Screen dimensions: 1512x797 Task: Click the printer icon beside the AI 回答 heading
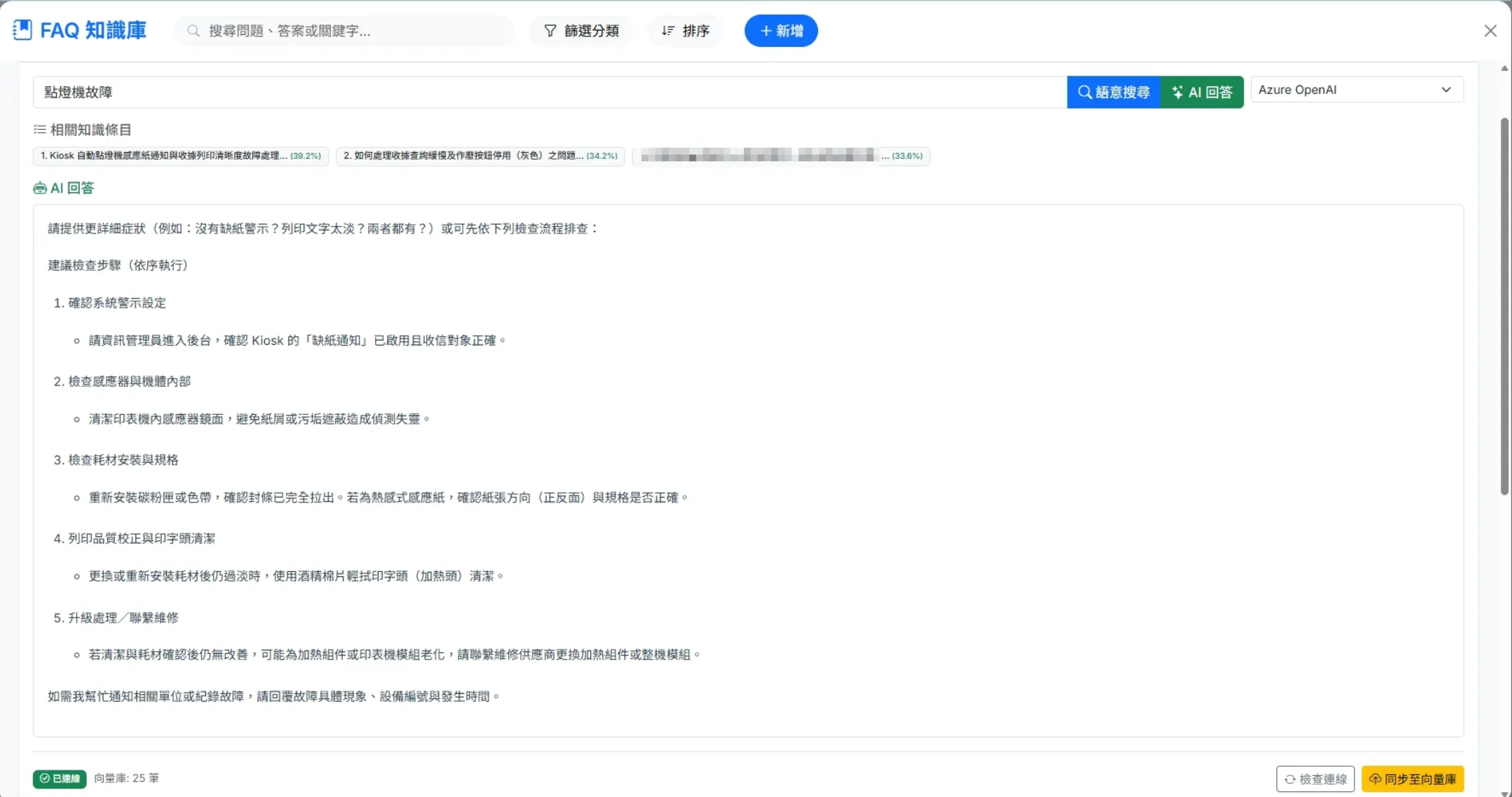tap(40, 188)
